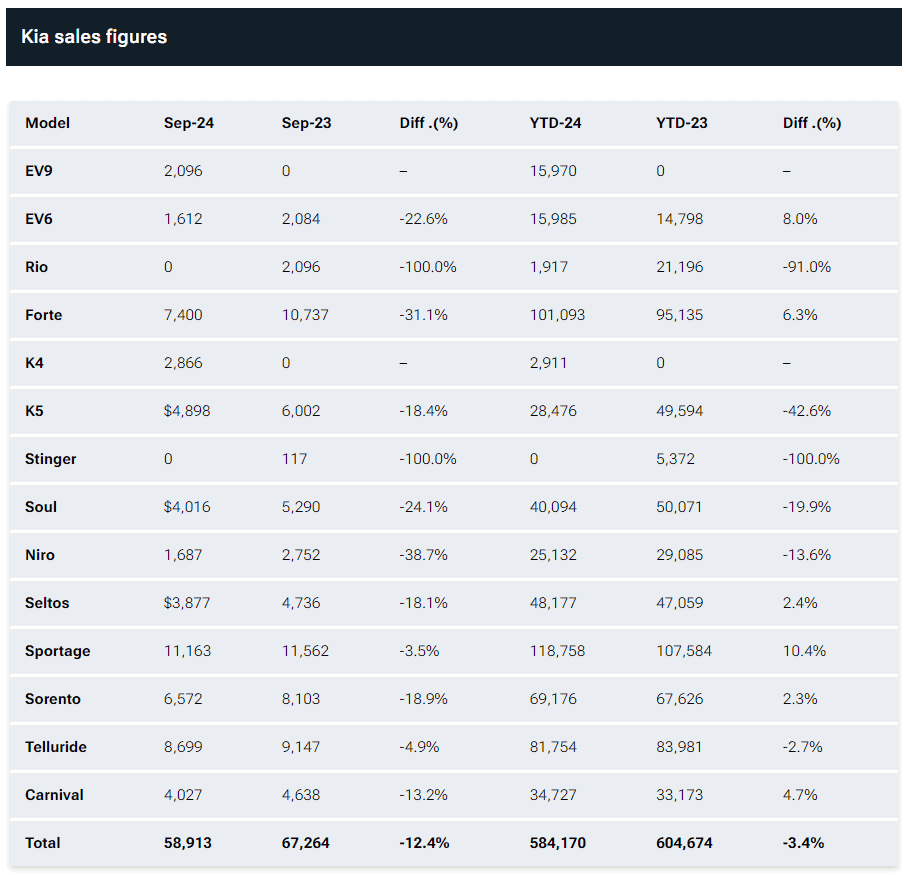Click the Carnival model name
This screenshot has height=875, width=906.
[x=54, y=795]
